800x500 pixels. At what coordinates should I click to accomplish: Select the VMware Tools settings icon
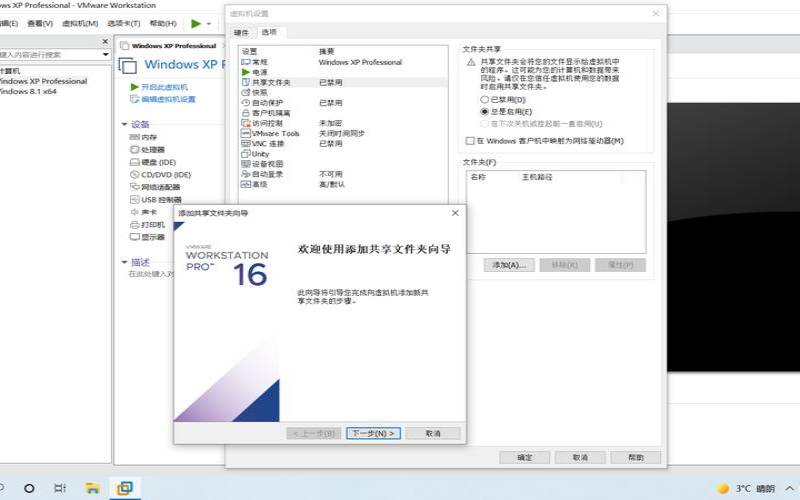[x=245, y=133]
